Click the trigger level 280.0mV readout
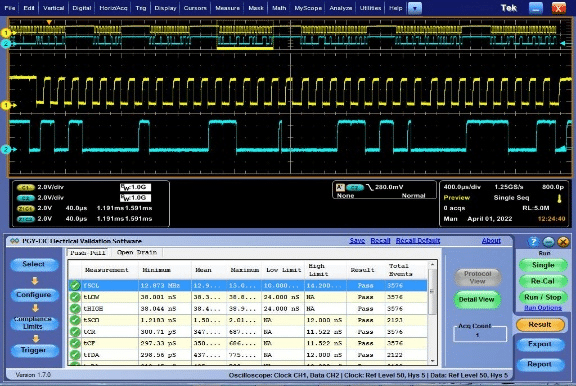 (389, 187)
